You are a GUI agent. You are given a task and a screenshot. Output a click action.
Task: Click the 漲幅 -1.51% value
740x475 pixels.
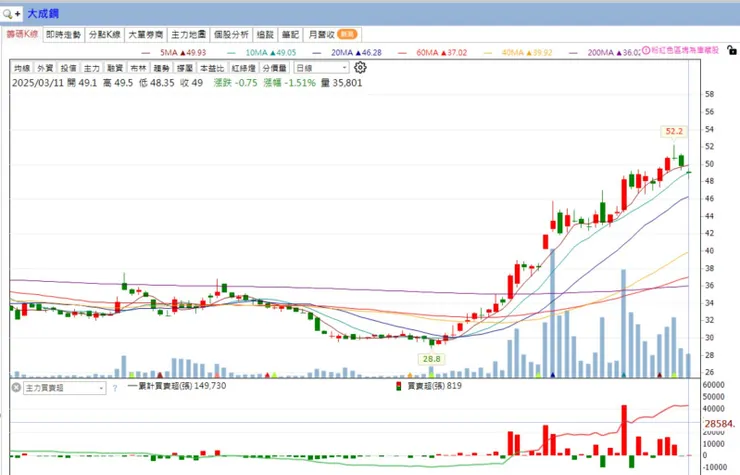(x=290, y=83)
